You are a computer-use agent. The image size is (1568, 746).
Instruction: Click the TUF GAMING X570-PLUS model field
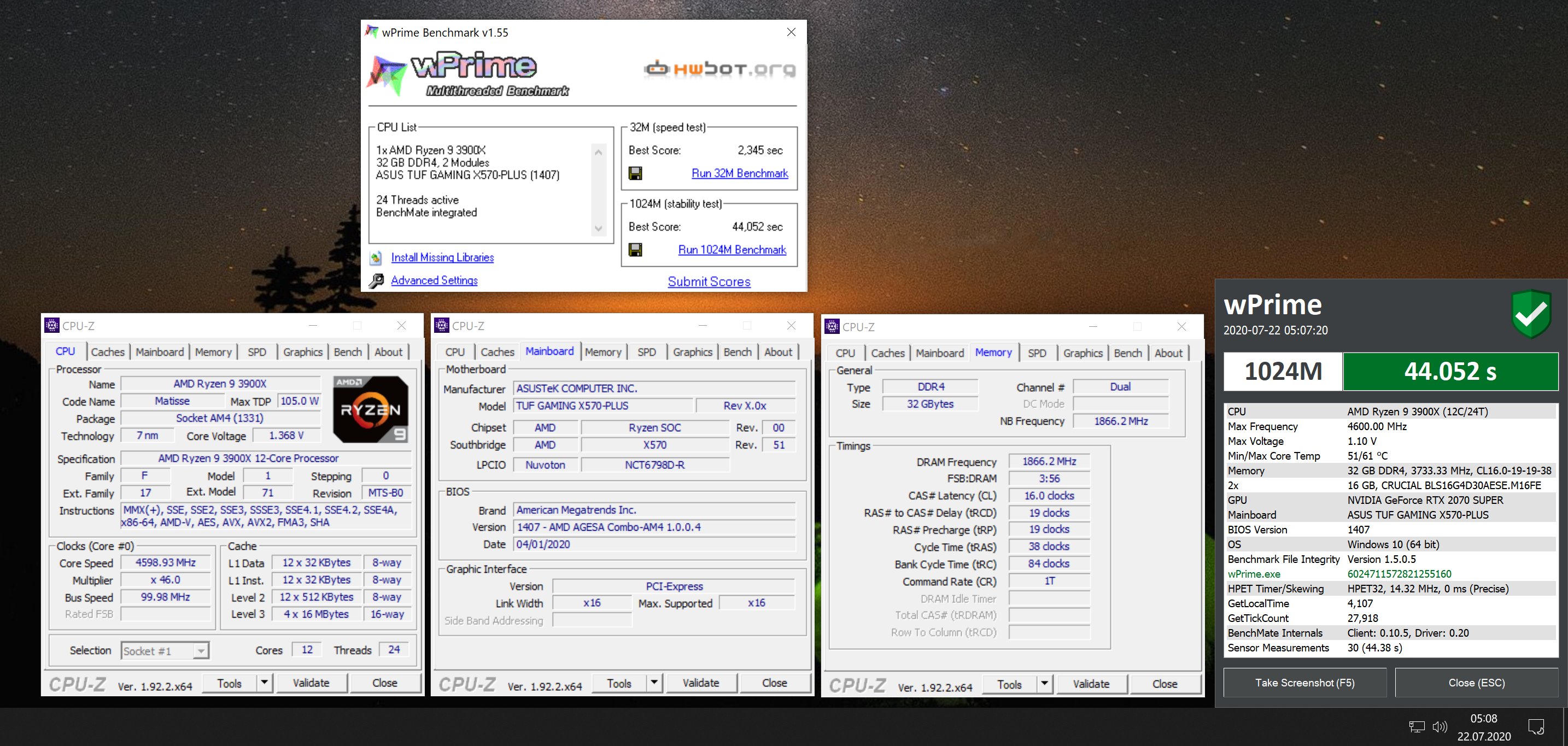[602, 406]
